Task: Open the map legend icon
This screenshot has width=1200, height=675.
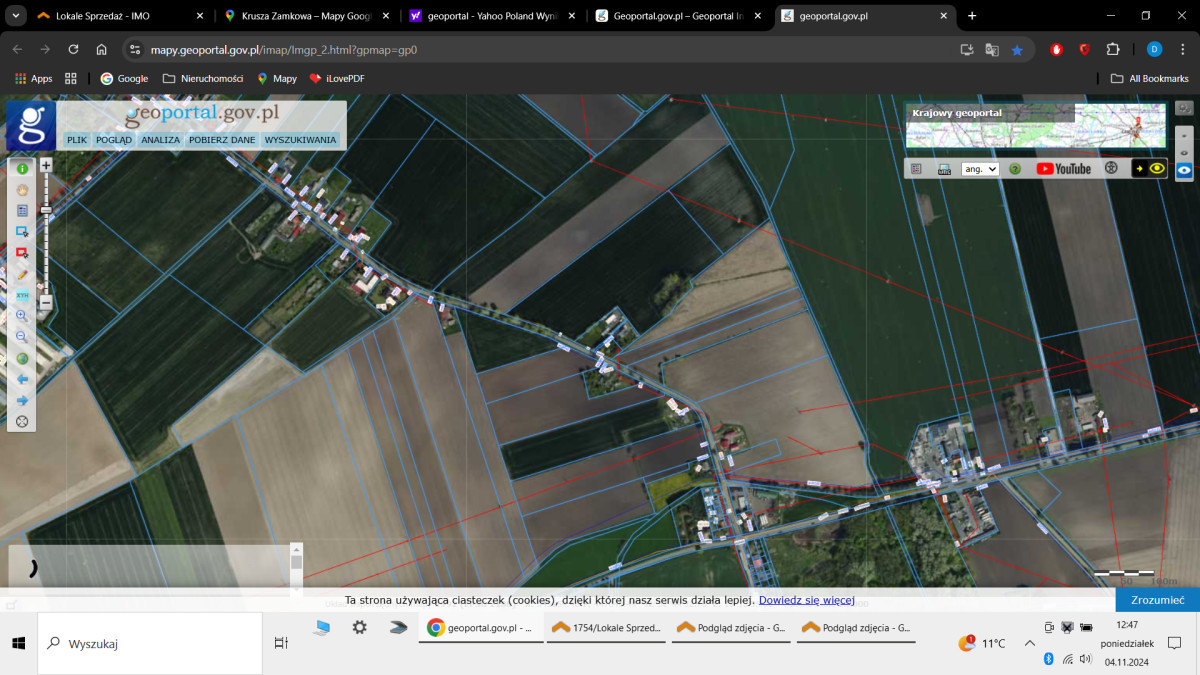Action: point(916,169)
